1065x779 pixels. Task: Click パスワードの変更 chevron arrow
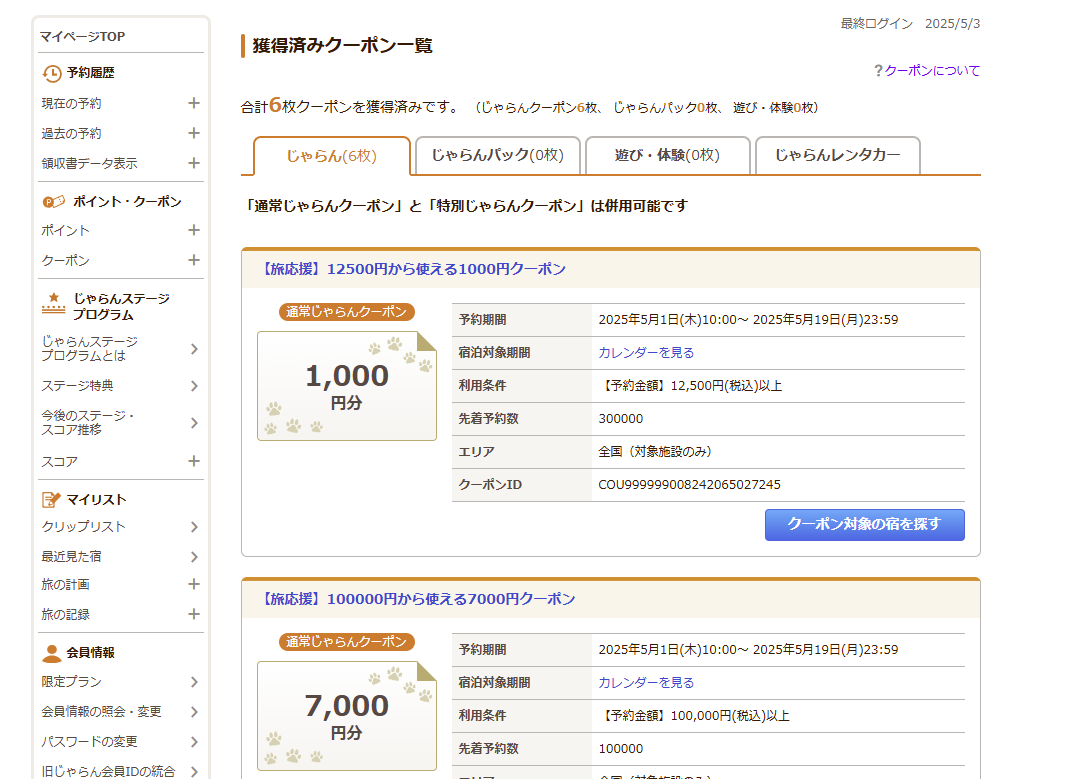tap(194, 742)
